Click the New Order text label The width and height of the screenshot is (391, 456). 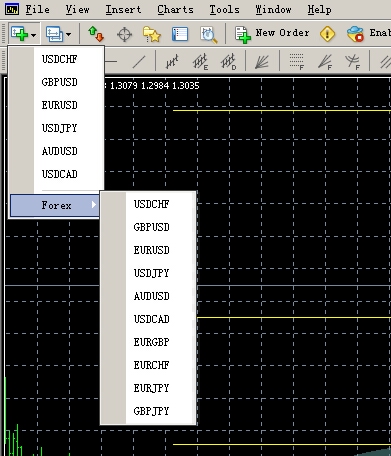[282, 33]
